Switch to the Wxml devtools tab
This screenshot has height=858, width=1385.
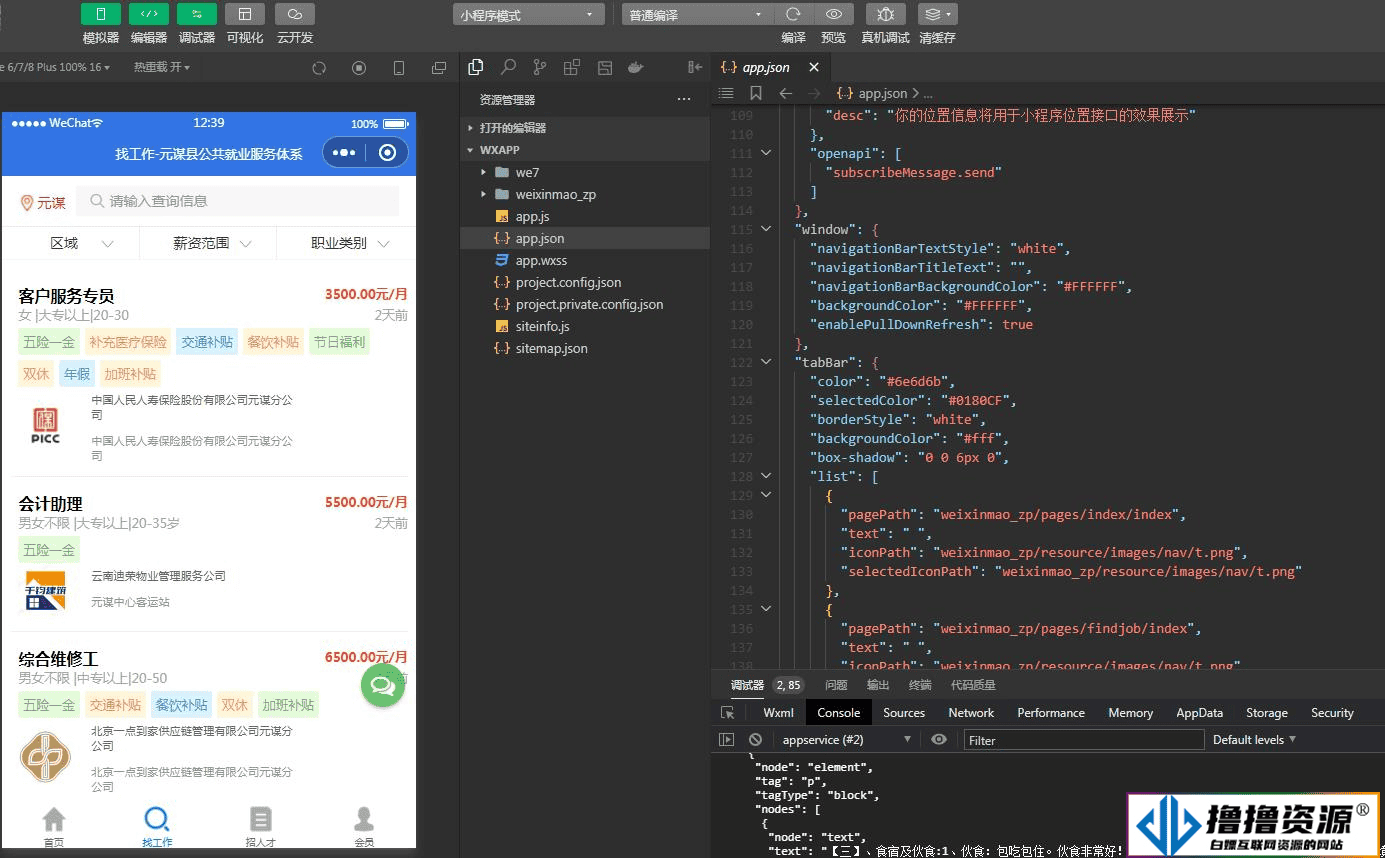tap(778, 713)
